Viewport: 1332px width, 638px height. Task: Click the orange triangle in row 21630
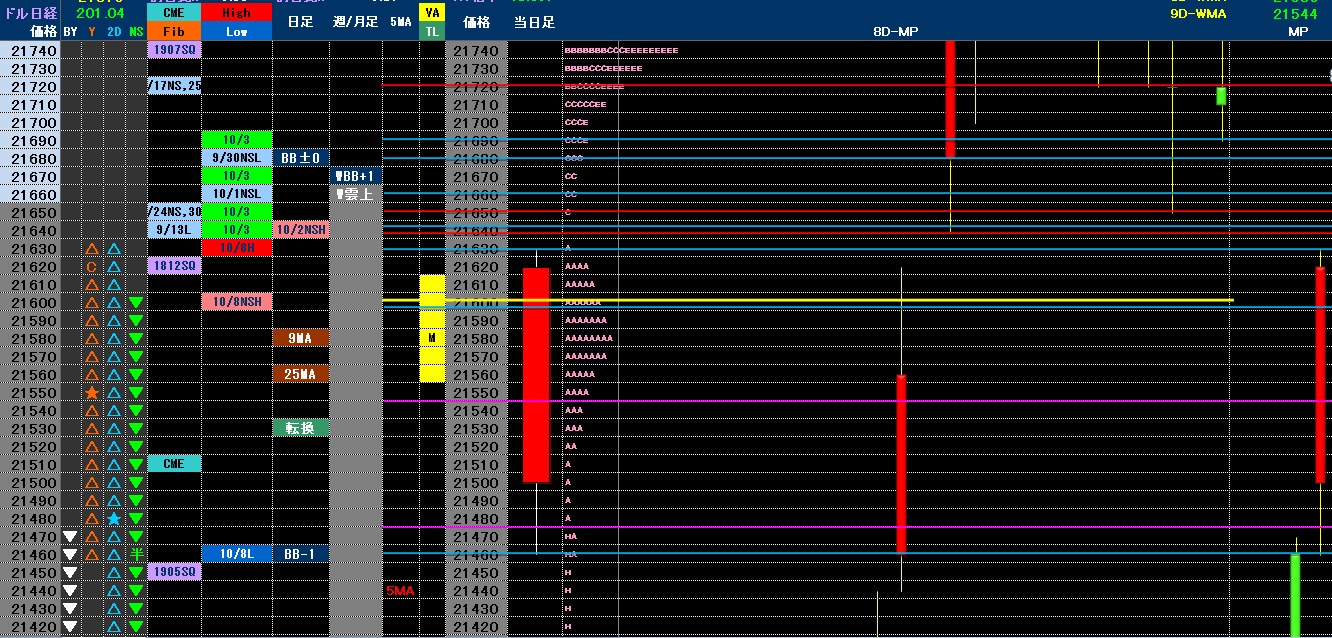(x=91, y=249)
